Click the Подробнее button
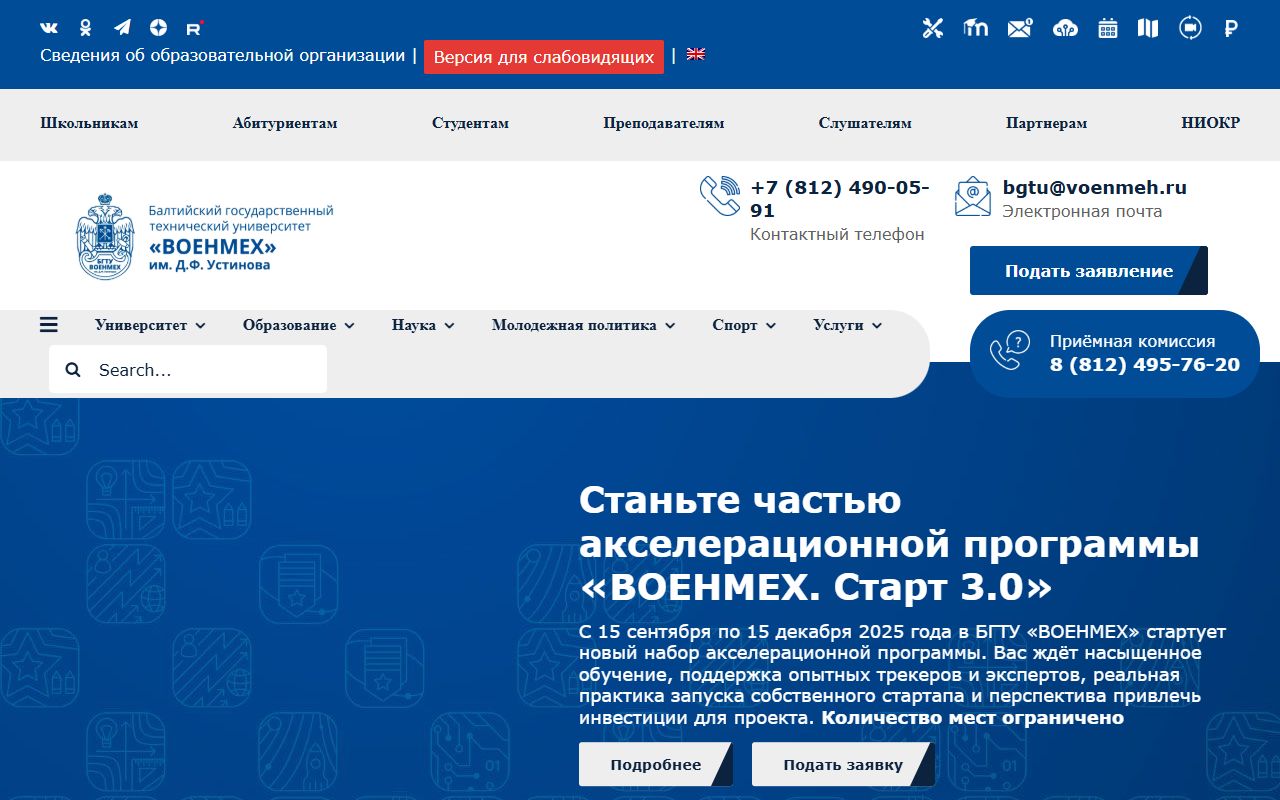The height and width of the screenshot is (800, 1280). coord(656,765)
